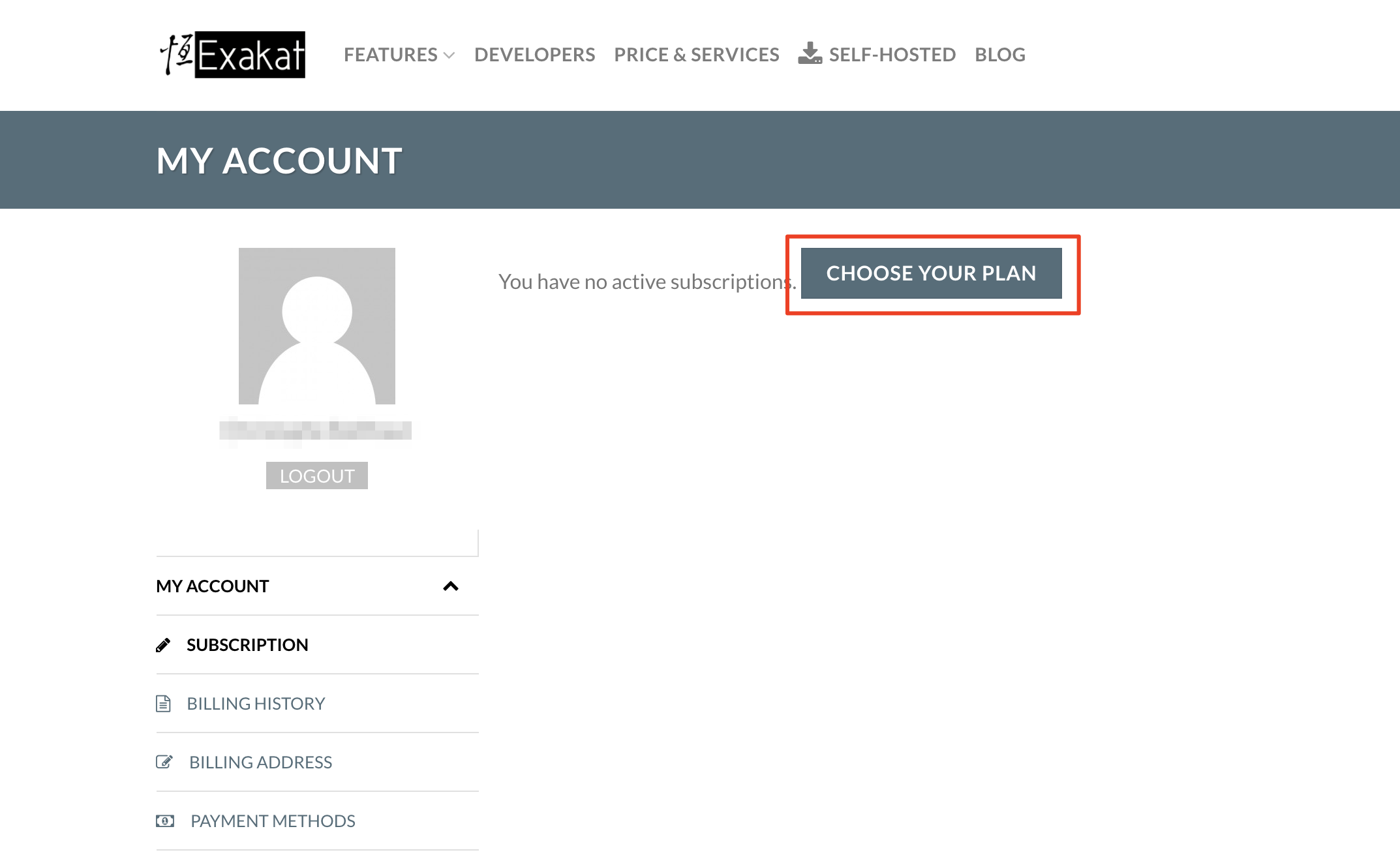Screen dimensions: 1400x861
Task: Open Price & Services page
Action: (x=696, y=55)
